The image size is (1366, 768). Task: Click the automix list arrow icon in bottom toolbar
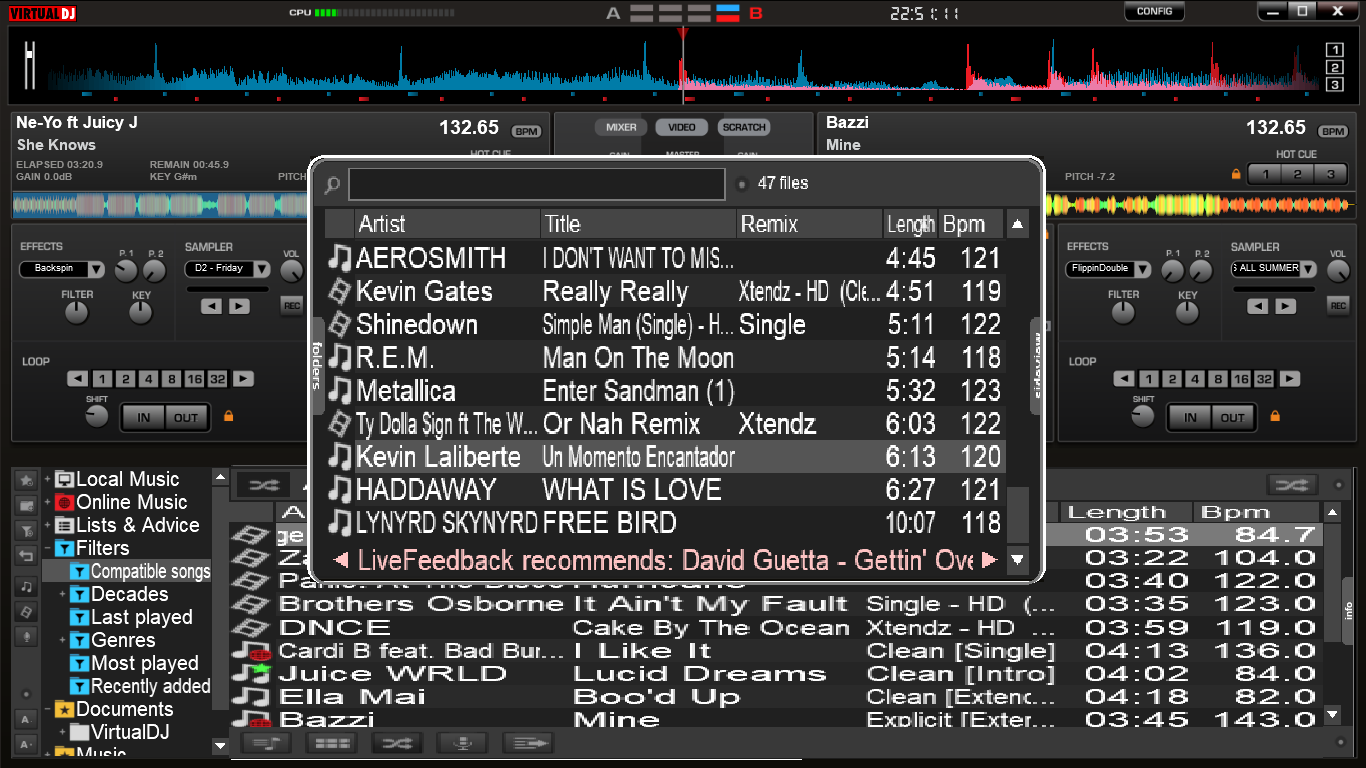[527, 743]
